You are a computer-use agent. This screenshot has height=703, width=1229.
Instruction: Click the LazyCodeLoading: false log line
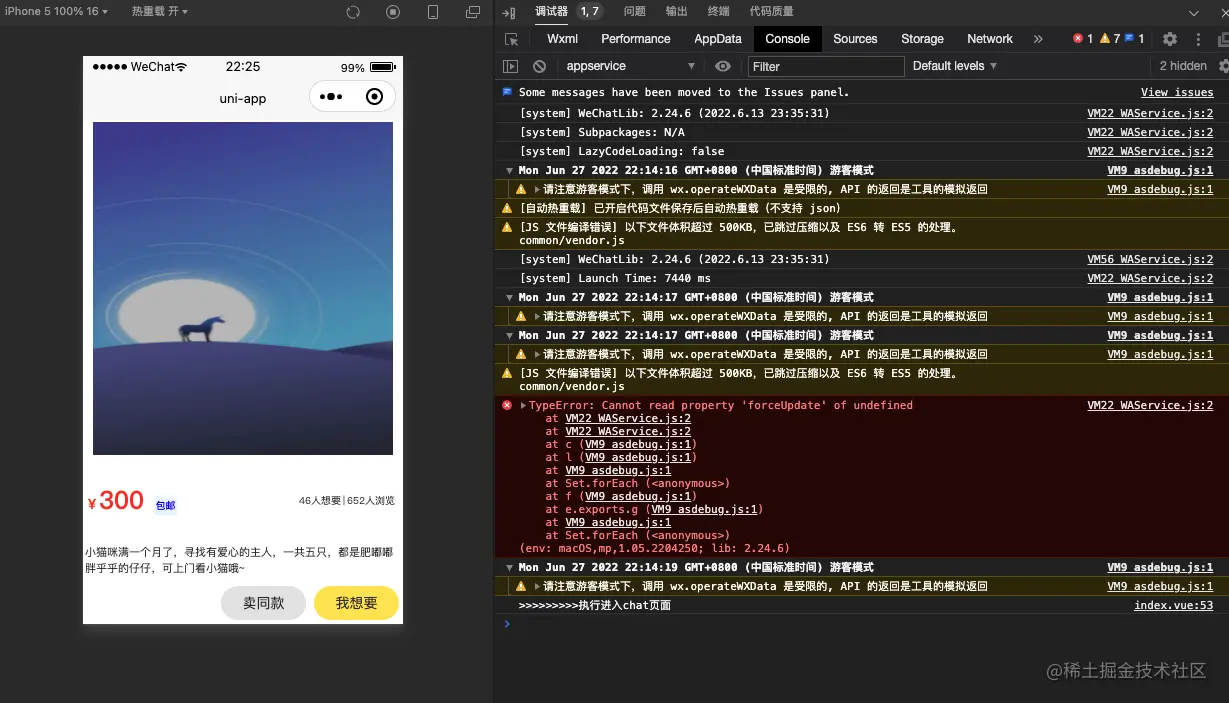pyautogui.click(x=621, y=151)
